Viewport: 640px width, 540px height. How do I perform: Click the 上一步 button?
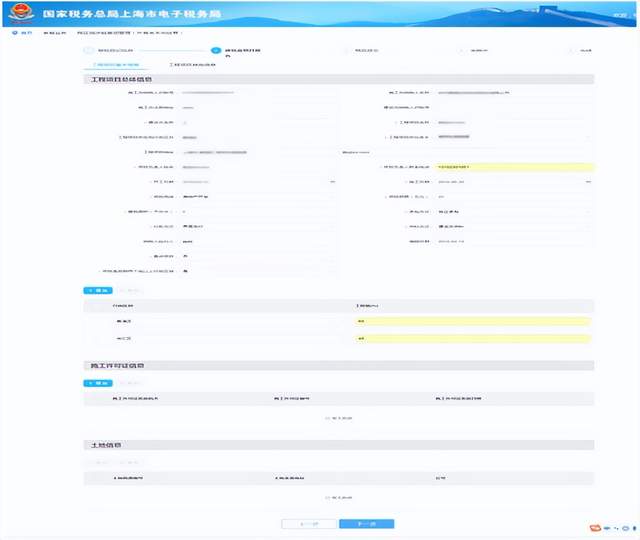[x=309, y=524]
